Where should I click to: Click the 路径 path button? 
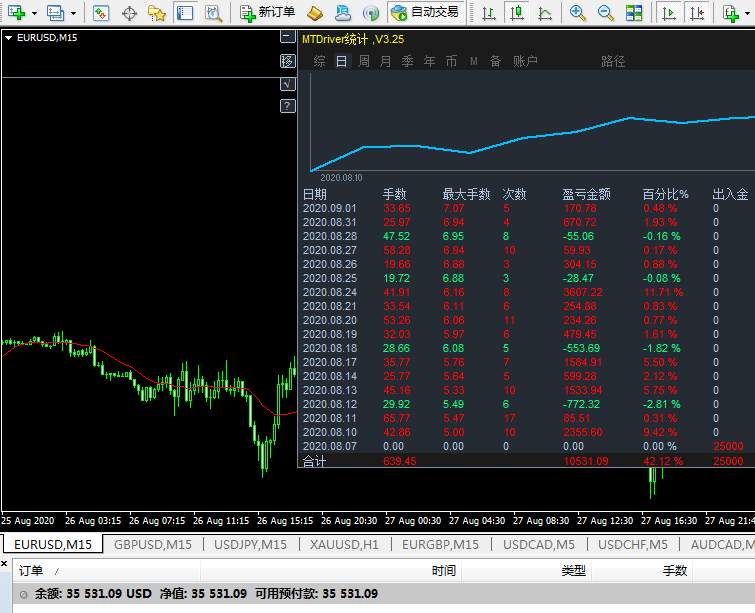pyautogui.click(x=613, y=61)
